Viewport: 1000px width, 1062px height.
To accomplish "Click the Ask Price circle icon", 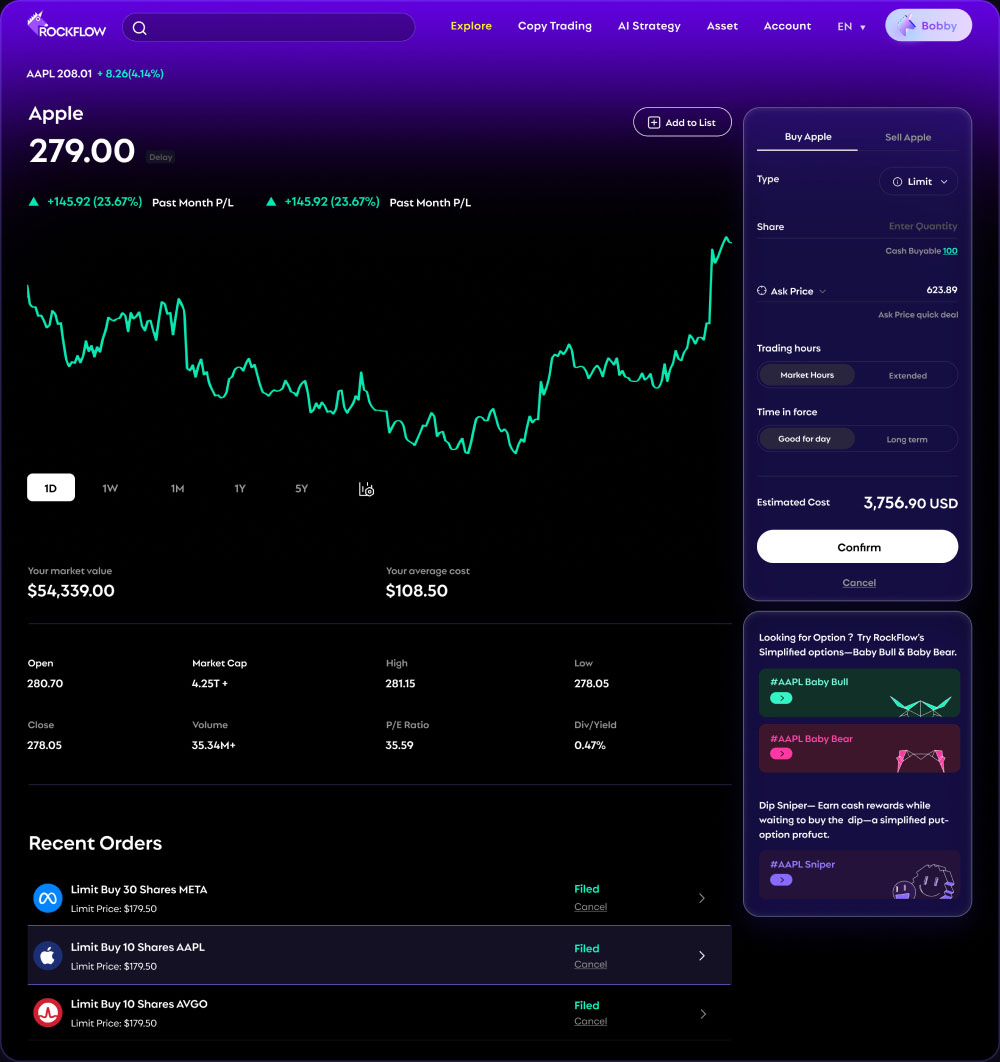I will click(762, 291).
